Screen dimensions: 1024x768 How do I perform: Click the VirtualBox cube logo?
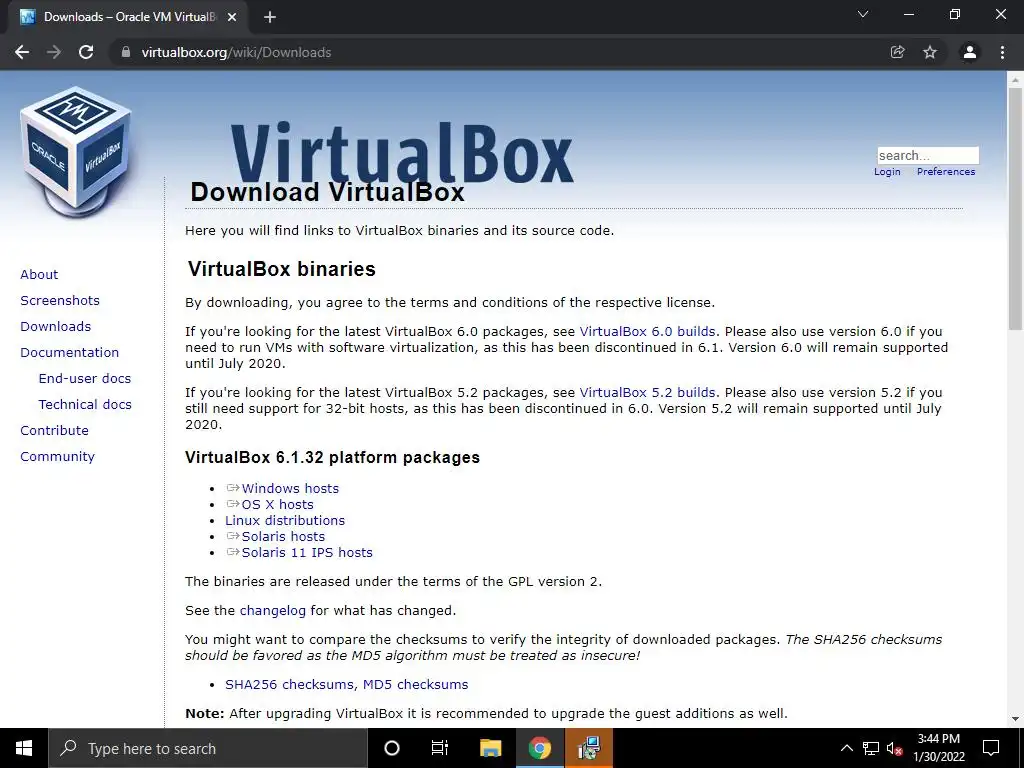coord(76,152)
